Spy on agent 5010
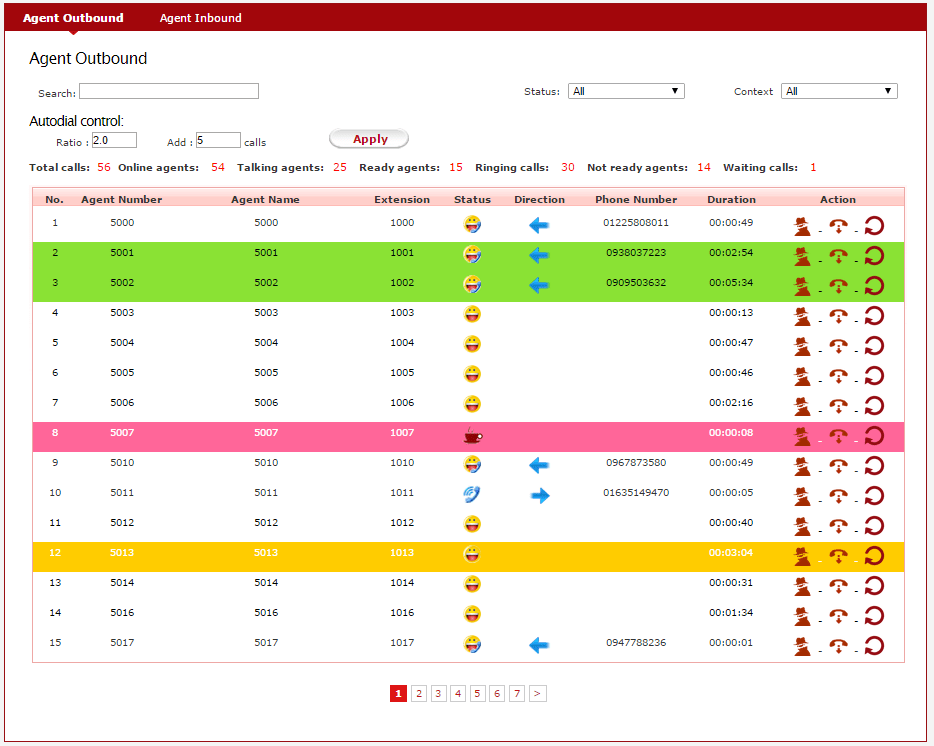The width and height of the screenshot is (934, 746). click(802, 467)
